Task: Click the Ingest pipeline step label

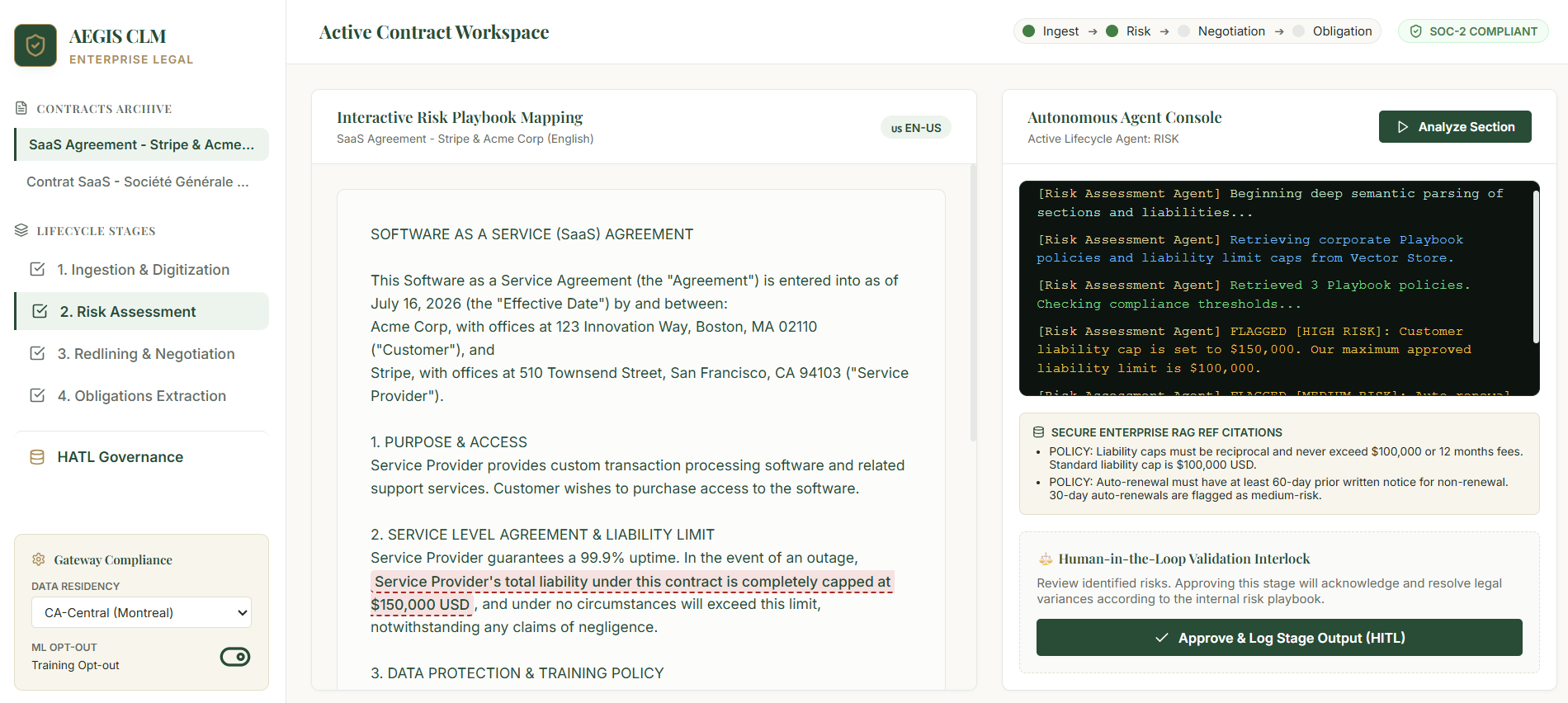Action: point(1060,31)
